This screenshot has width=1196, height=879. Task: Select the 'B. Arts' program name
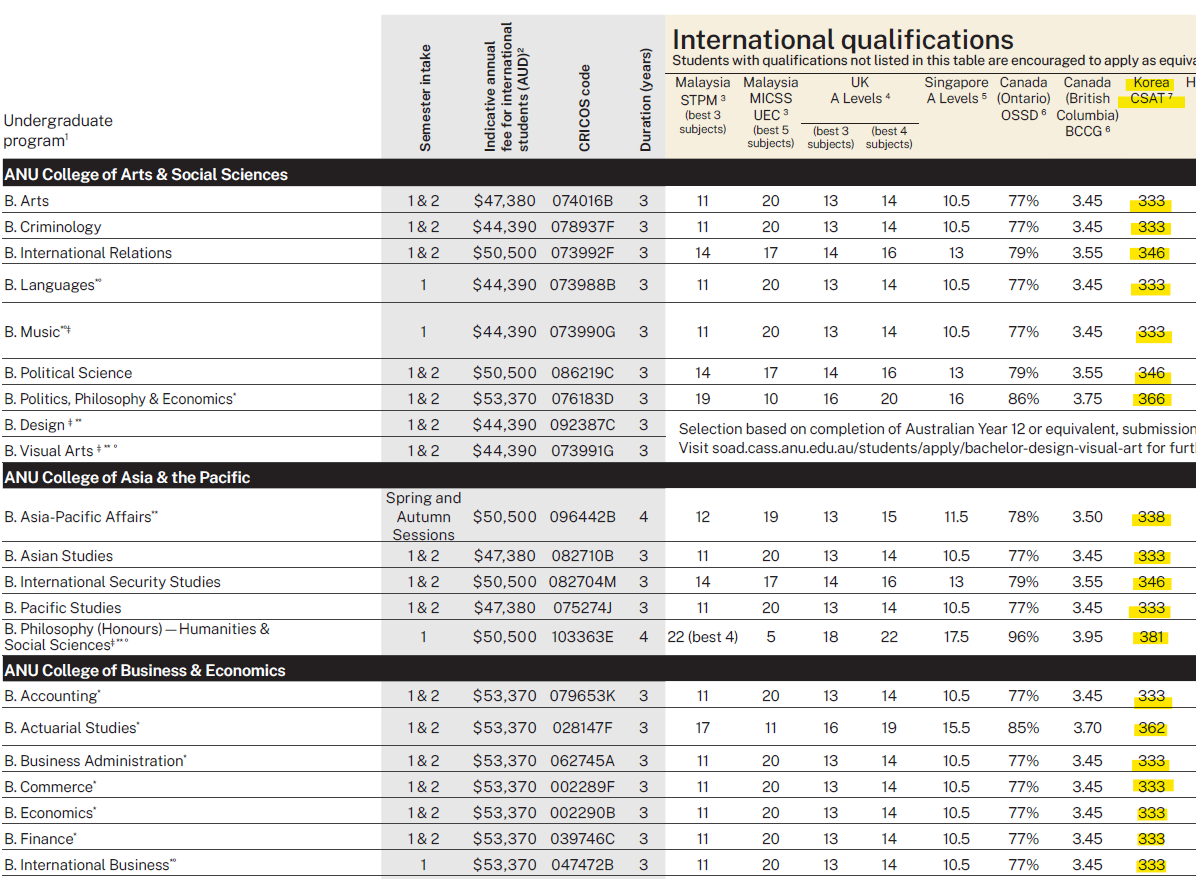pyautogui.click(x=27, y=201)
